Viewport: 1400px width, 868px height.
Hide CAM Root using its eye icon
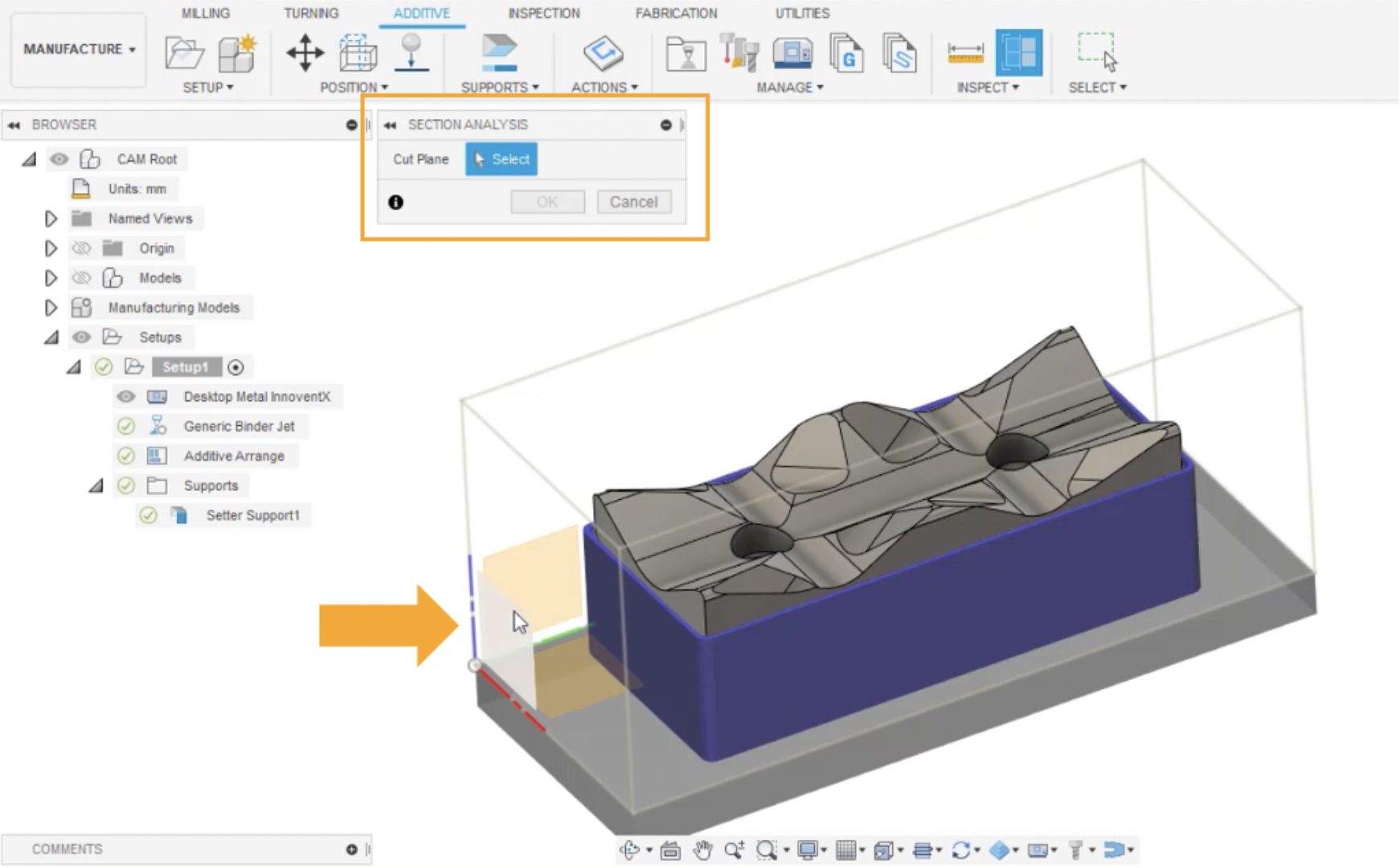tap(59, 159)
